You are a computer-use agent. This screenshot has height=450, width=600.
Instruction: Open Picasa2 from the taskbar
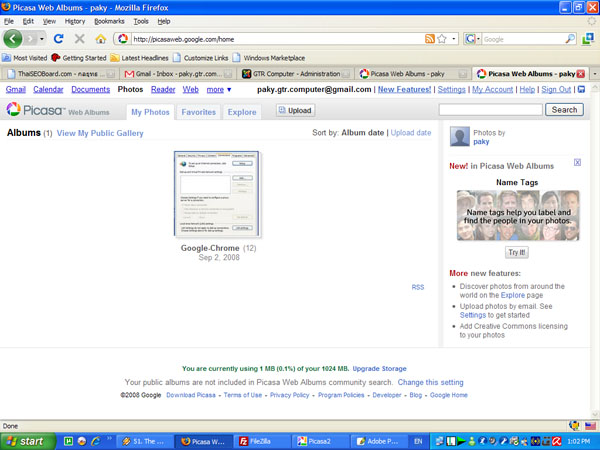[319, 441]
